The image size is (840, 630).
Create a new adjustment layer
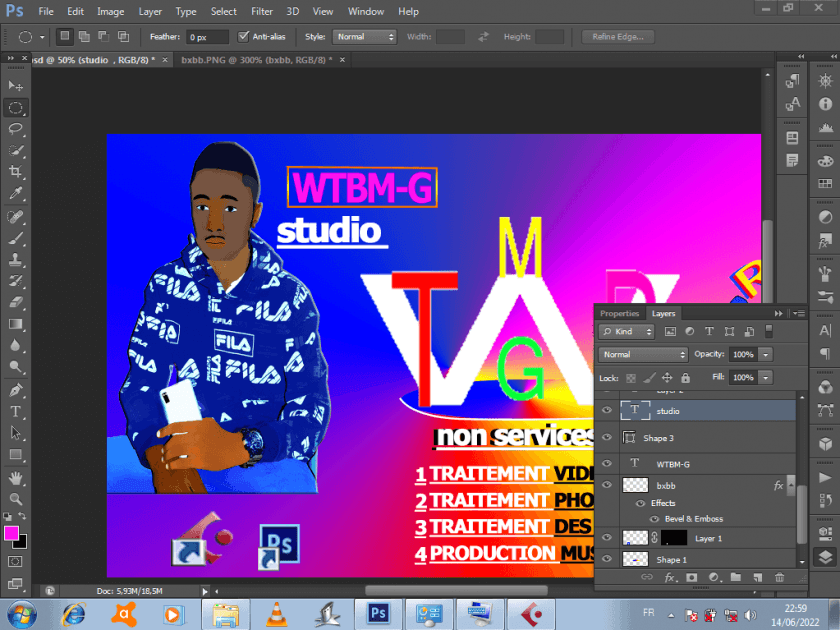(x=714, y=578)
